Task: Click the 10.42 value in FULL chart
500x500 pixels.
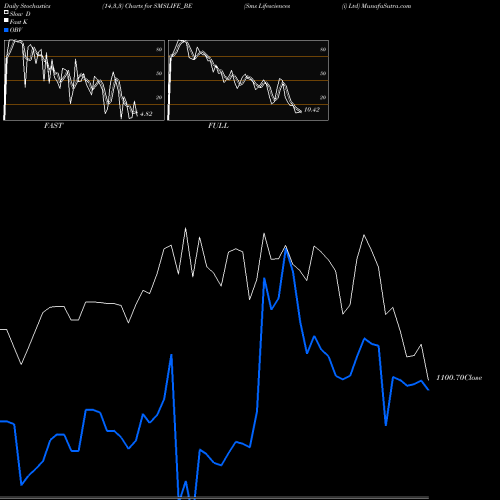Action: 312,110
